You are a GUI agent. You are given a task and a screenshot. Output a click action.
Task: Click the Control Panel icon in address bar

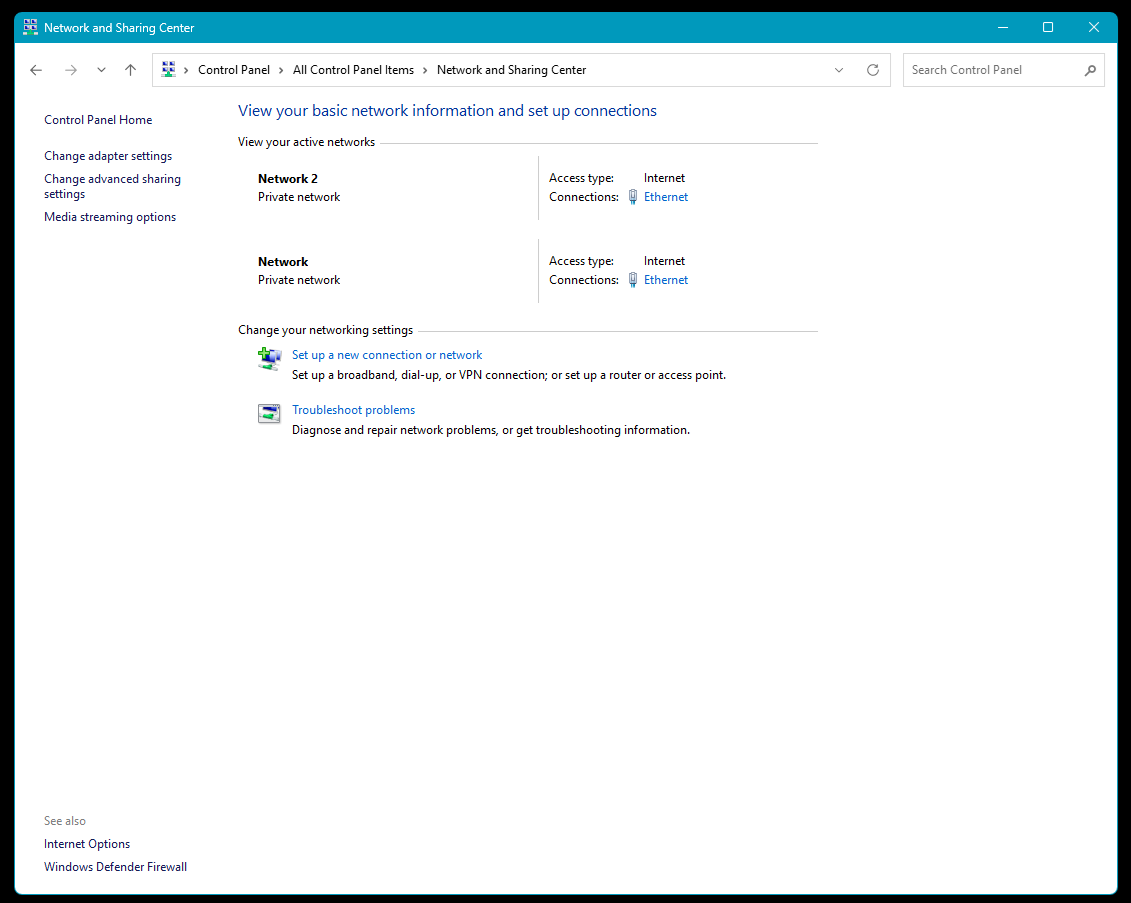coord(169,70)
